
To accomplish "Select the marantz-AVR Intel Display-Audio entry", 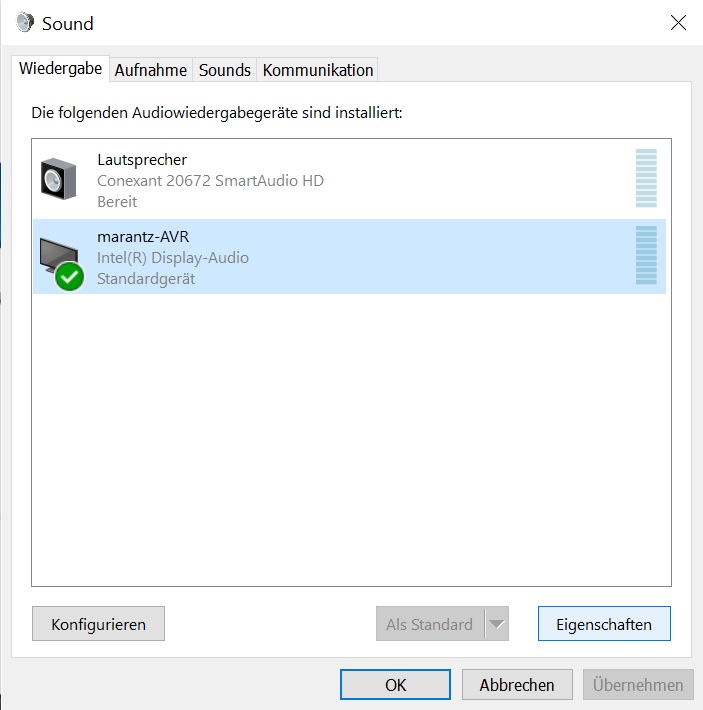I will (x=349, y=256).
